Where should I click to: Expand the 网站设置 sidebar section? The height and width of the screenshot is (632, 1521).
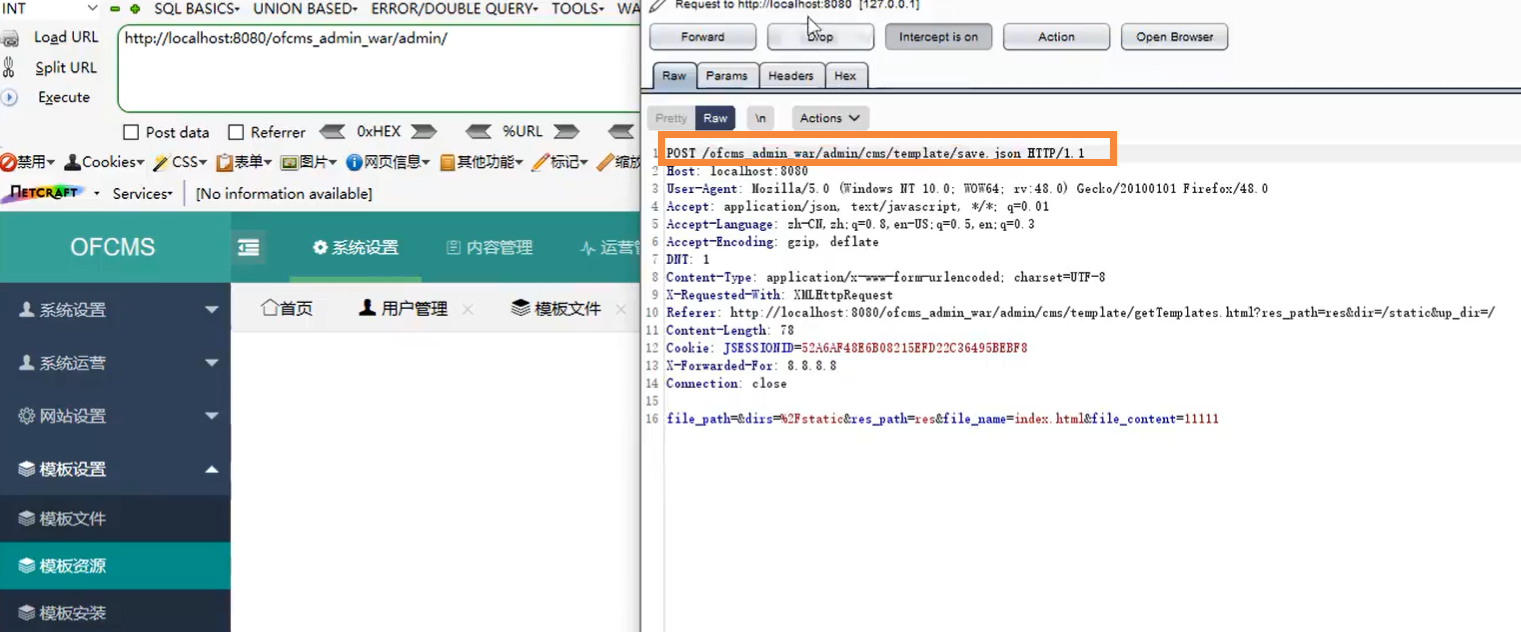click(115, 416)
